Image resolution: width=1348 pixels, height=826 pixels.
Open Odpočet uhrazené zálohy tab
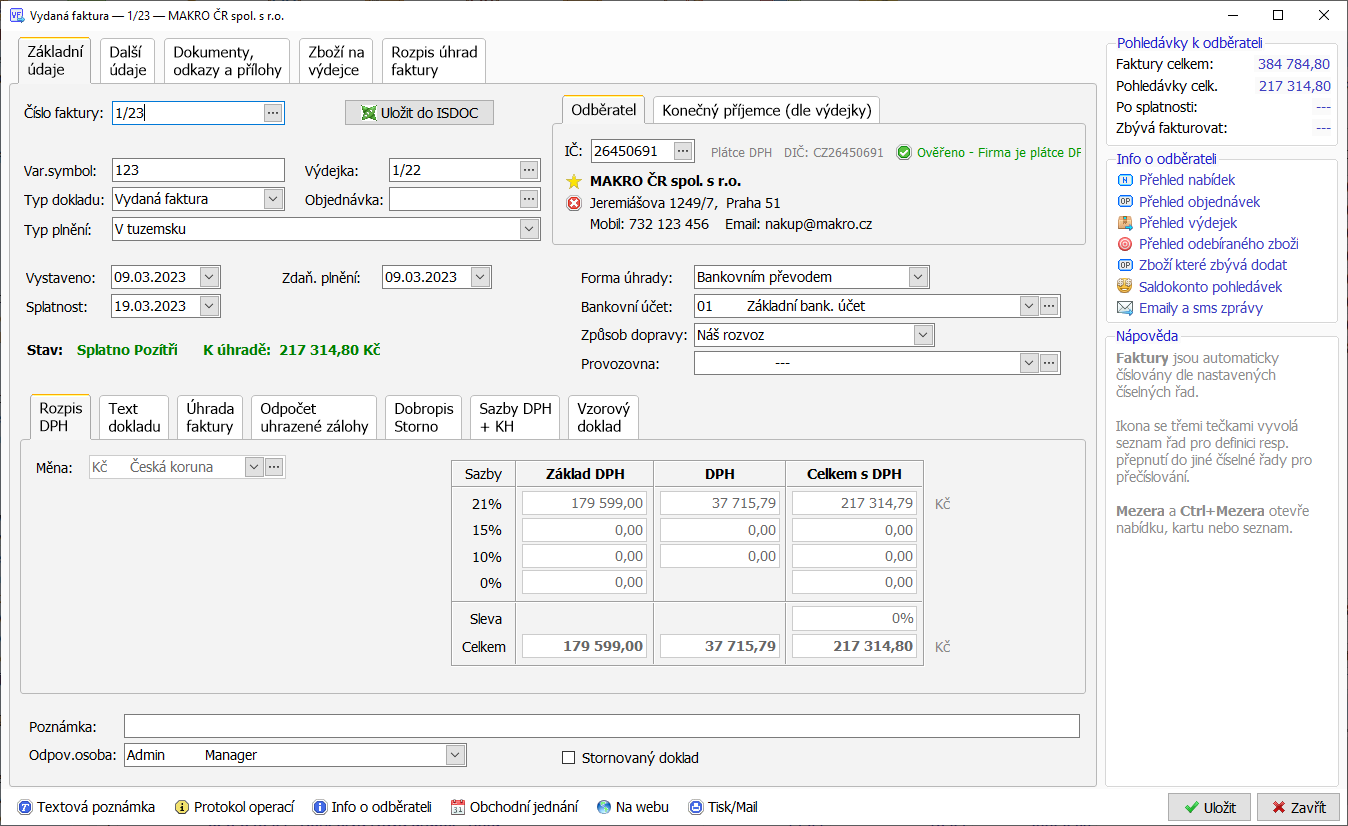pos(314,417)
